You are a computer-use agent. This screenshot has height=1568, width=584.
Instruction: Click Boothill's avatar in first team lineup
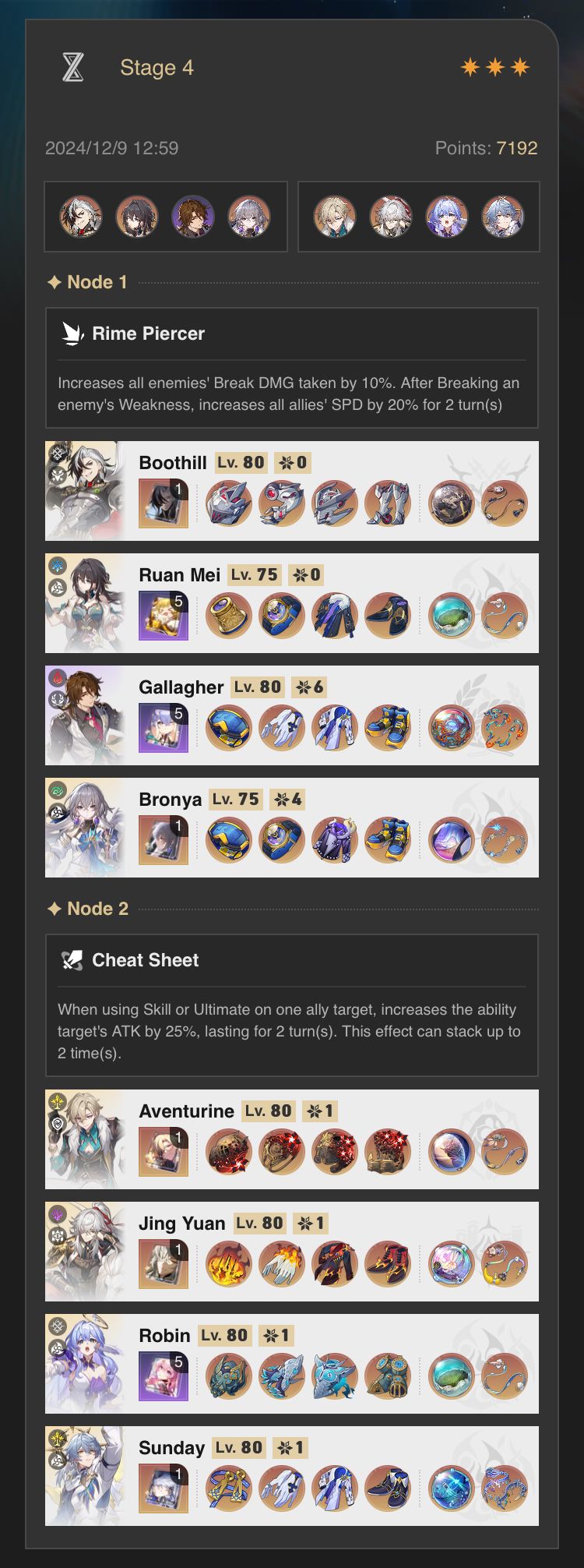(81, 217)
